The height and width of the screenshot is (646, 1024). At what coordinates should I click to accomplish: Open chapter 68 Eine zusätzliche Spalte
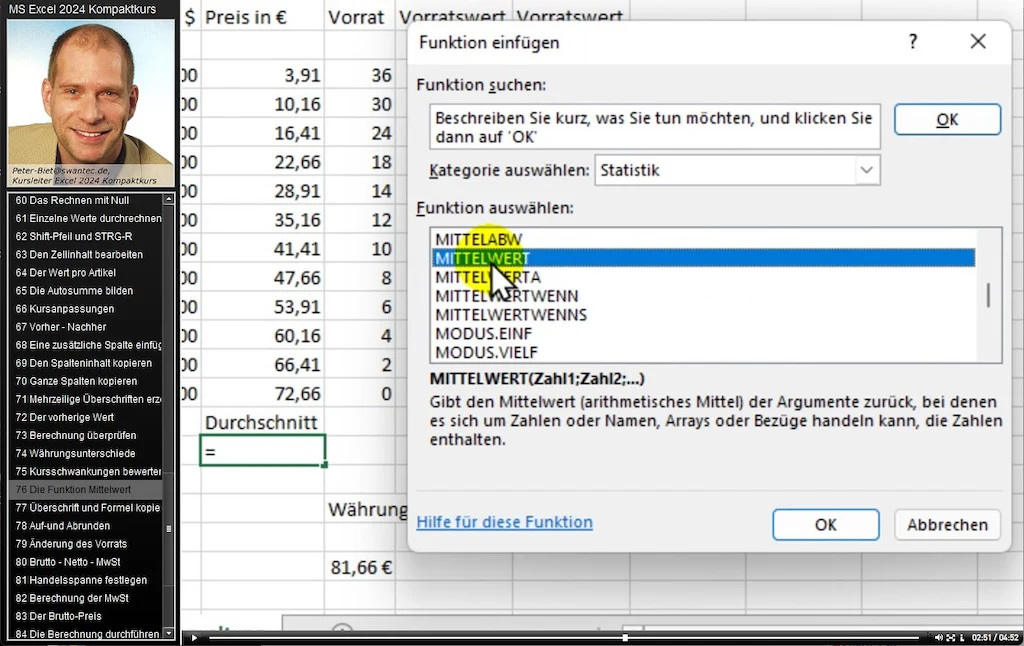[x=85, y=345]
